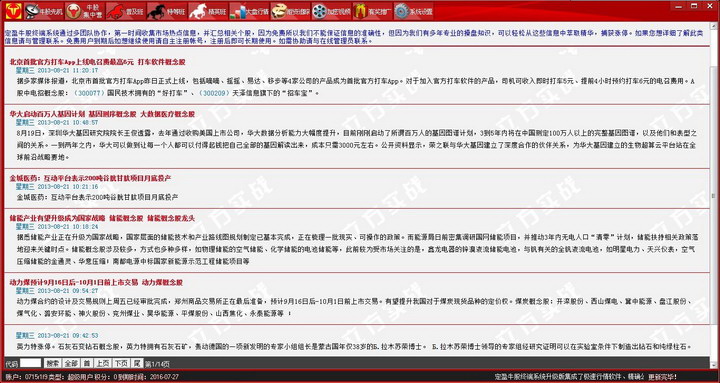The width and height of the screenshot is (720, 383).
Task: Click the 搜索 search button
Action: click(52, 363)
